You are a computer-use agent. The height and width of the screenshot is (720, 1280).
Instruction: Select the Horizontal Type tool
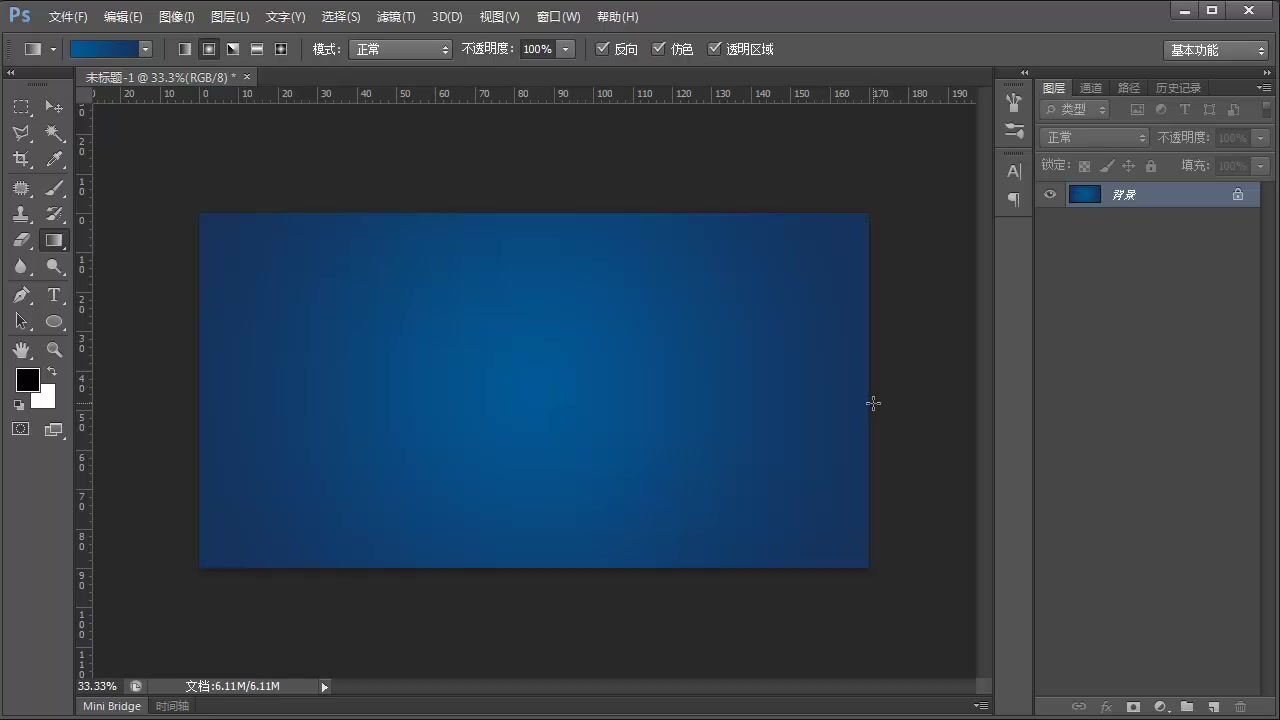[x=54, y=295]
